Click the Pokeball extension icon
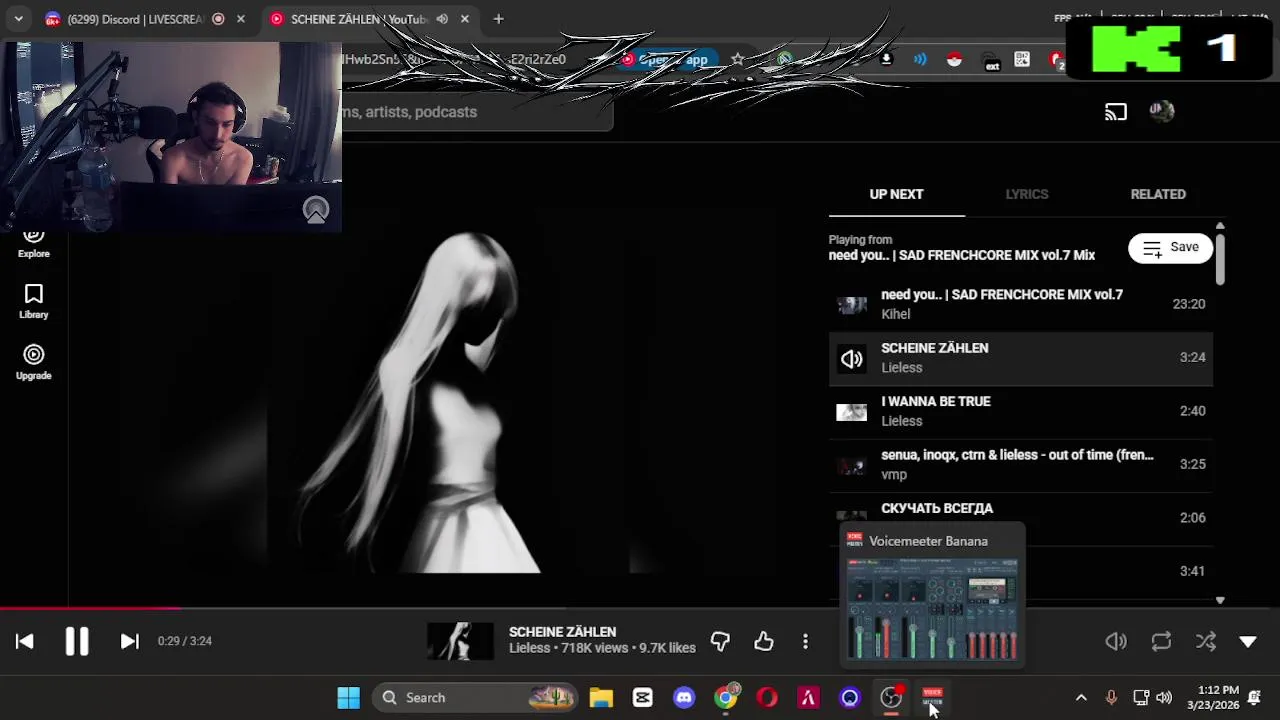This screenshot has width=1280, height=720. (x=954, y=59)
